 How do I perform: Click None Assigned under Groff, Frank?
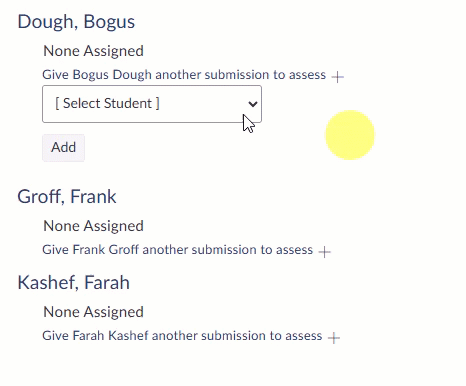94,226
